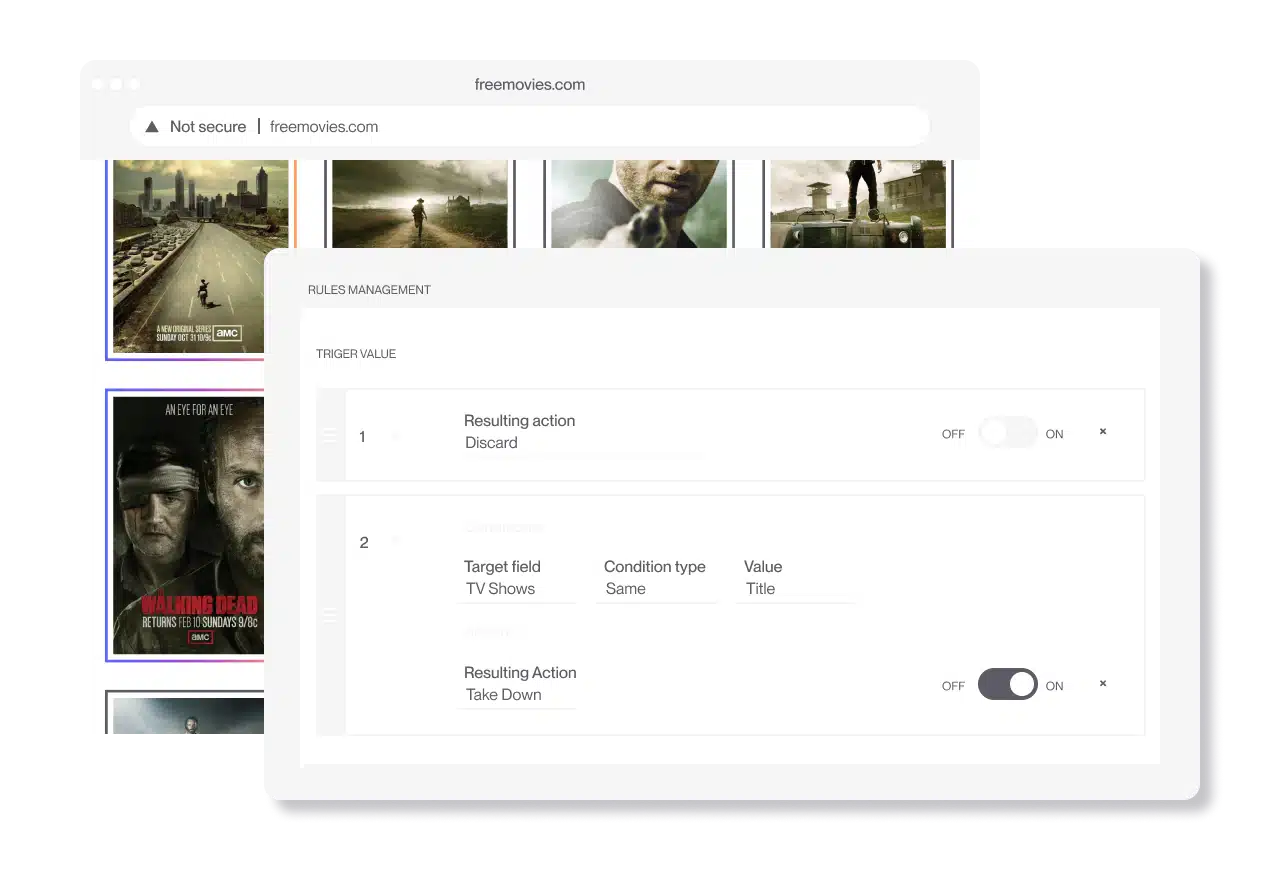Viewport: 1280px width, 880px height.
Task: Click the browser tab title 'freemovies.com'
Action: (x=530, y=85)
